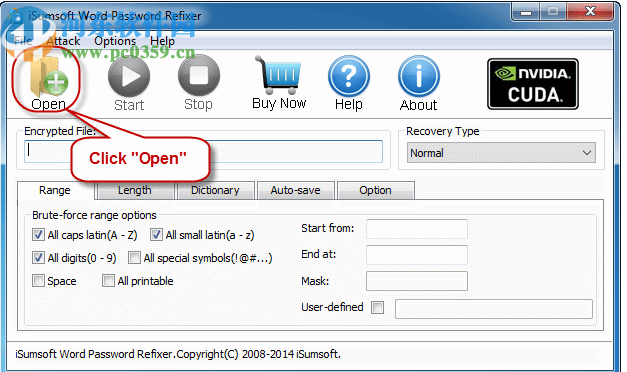Viewport: 627px width, 372px height.
Task: Open the File menu
Action: [x=23, y=41]
